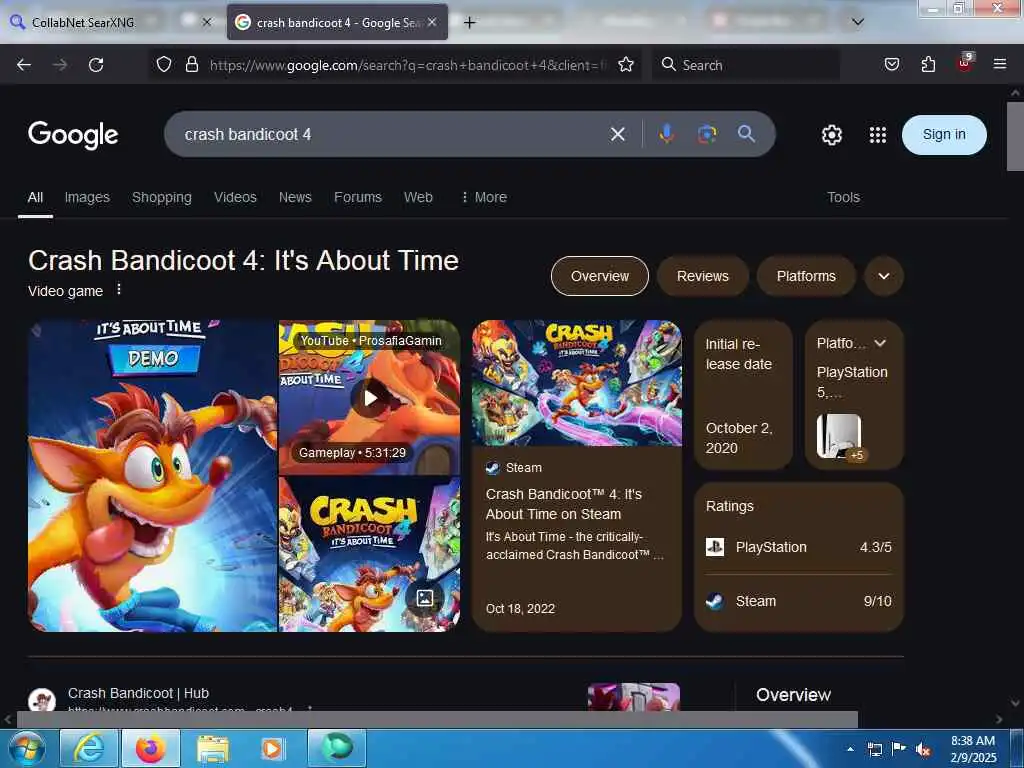Click the PlayStation 4.3/5 rating row
This screenshot has height=768, width=1024.
tap(799, 547)
